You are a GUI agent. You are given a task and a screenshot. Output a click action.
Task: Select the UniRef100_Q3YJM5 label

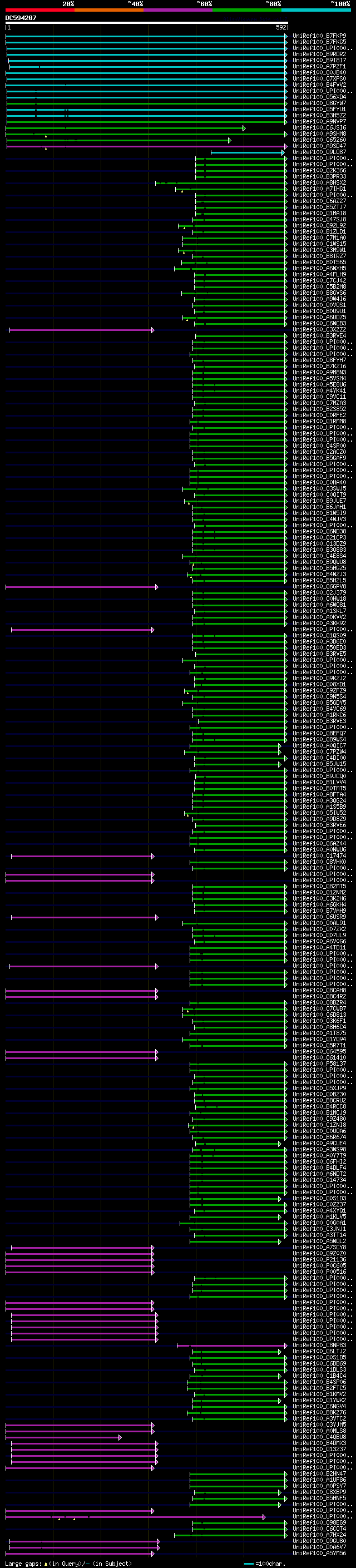coord(319,1424)
